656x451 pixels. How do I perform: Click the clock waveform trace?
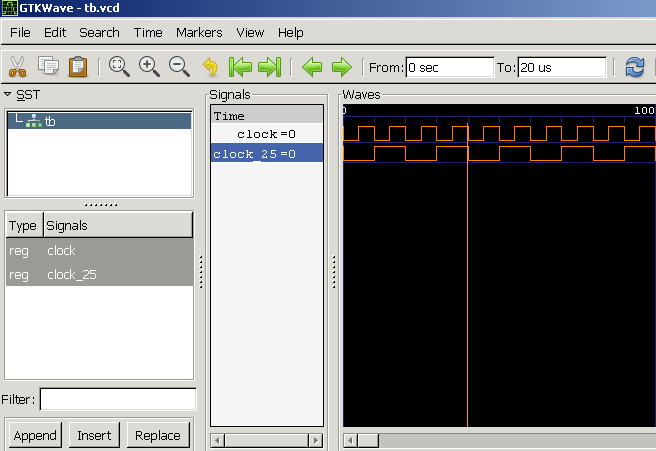(x=499, y=133)
